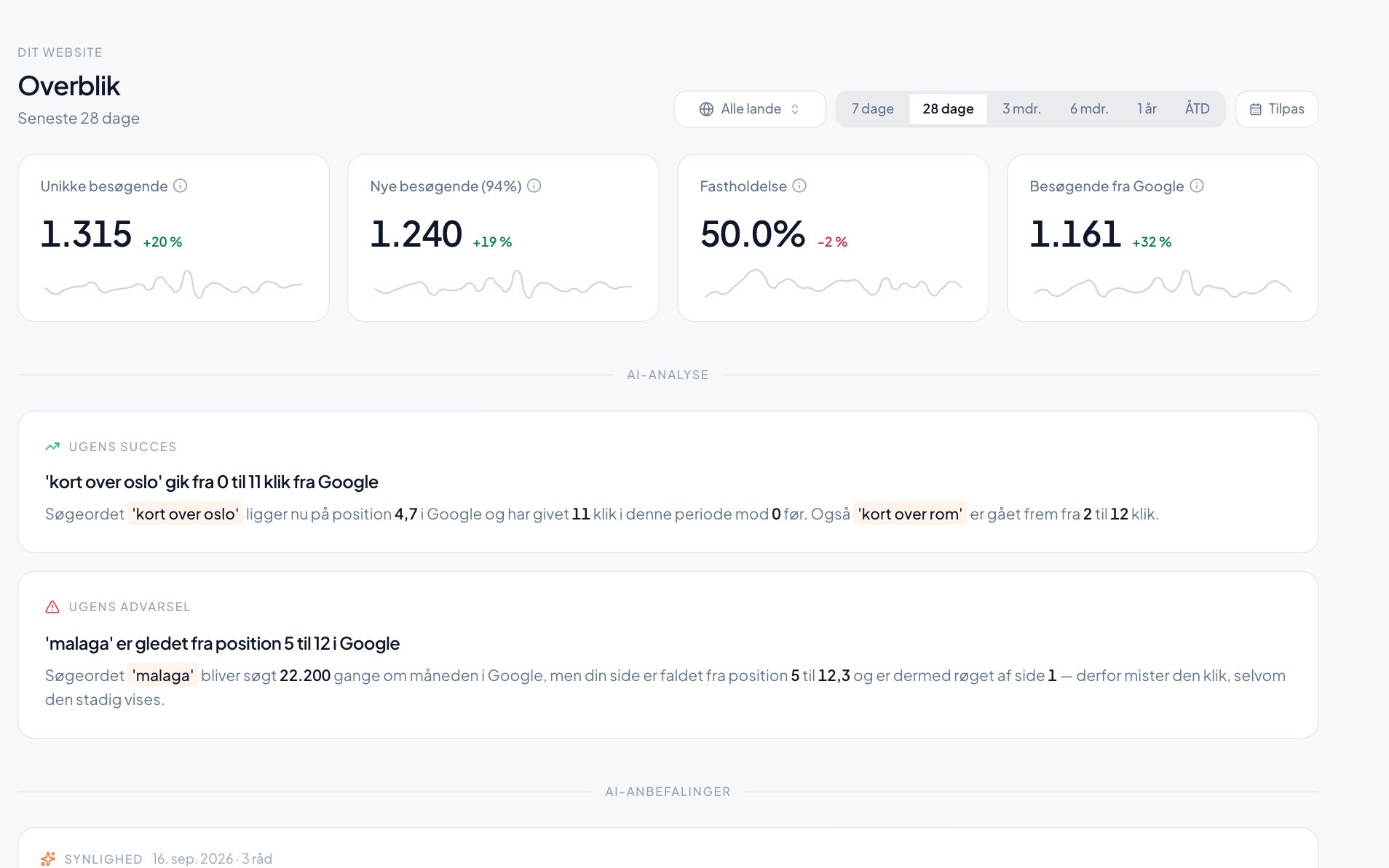Open the Fastholdelse info tooltip icon
This screenshot has width=1389, height=868.
tap(799, 186)
